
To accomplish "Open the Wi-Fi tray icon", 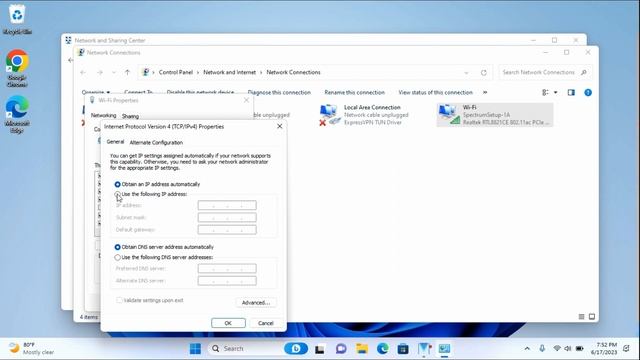I will tap(557, 349).
